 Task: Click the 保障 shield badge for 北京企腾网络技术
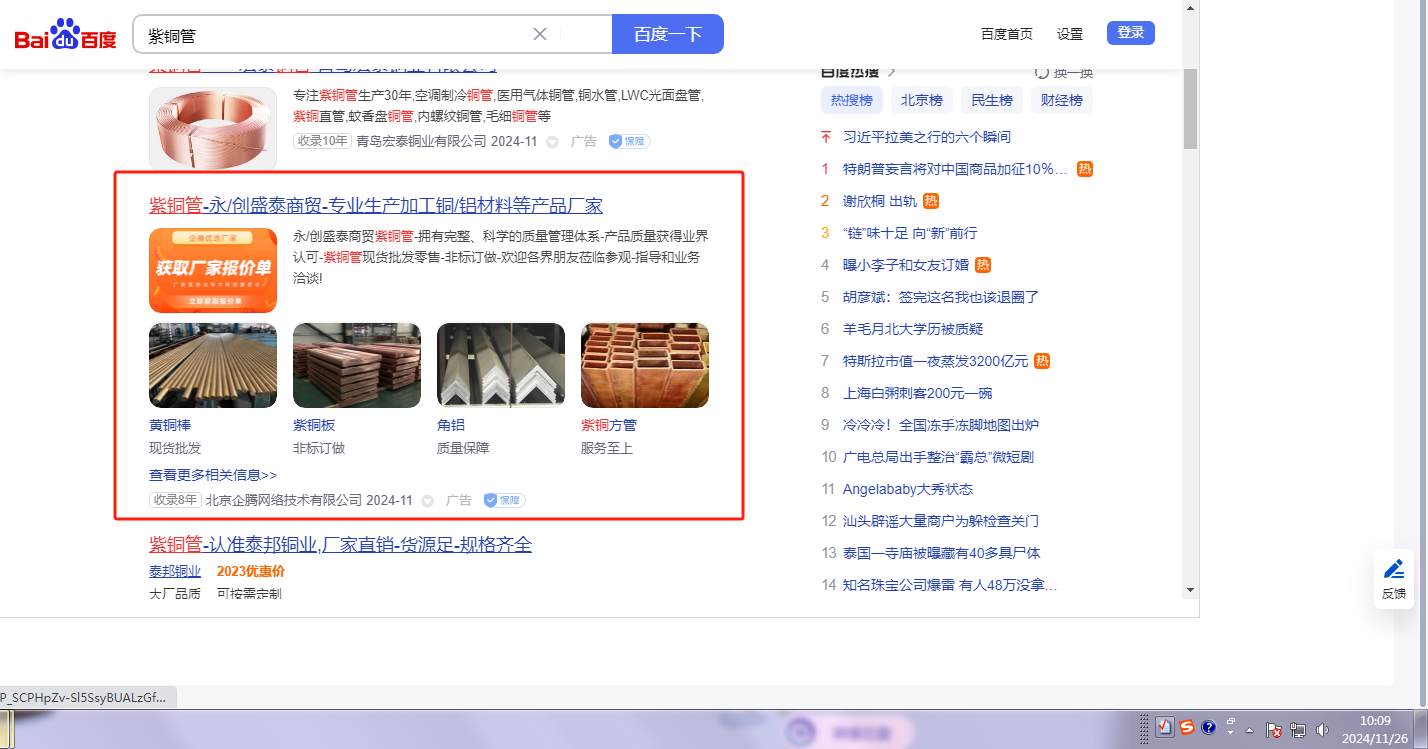point(504,500)
